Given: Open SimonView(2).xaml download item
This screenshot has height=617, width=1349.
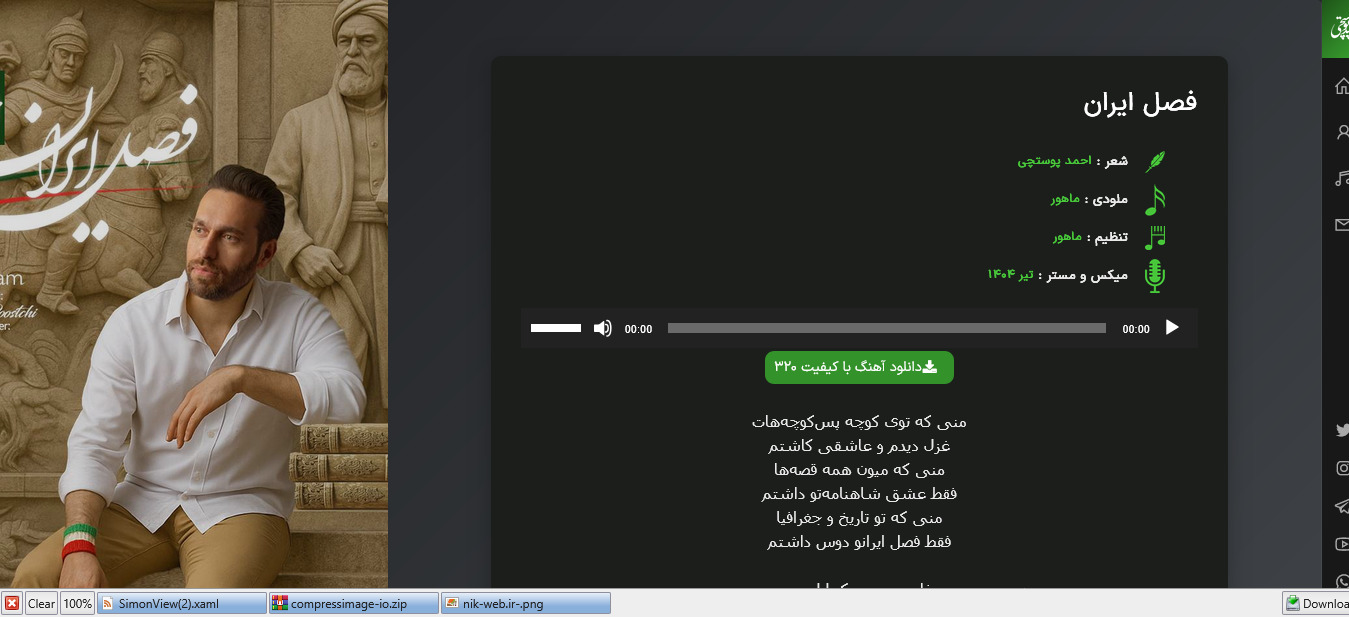Looking at the screenshot, I should [x=182, y=603].
